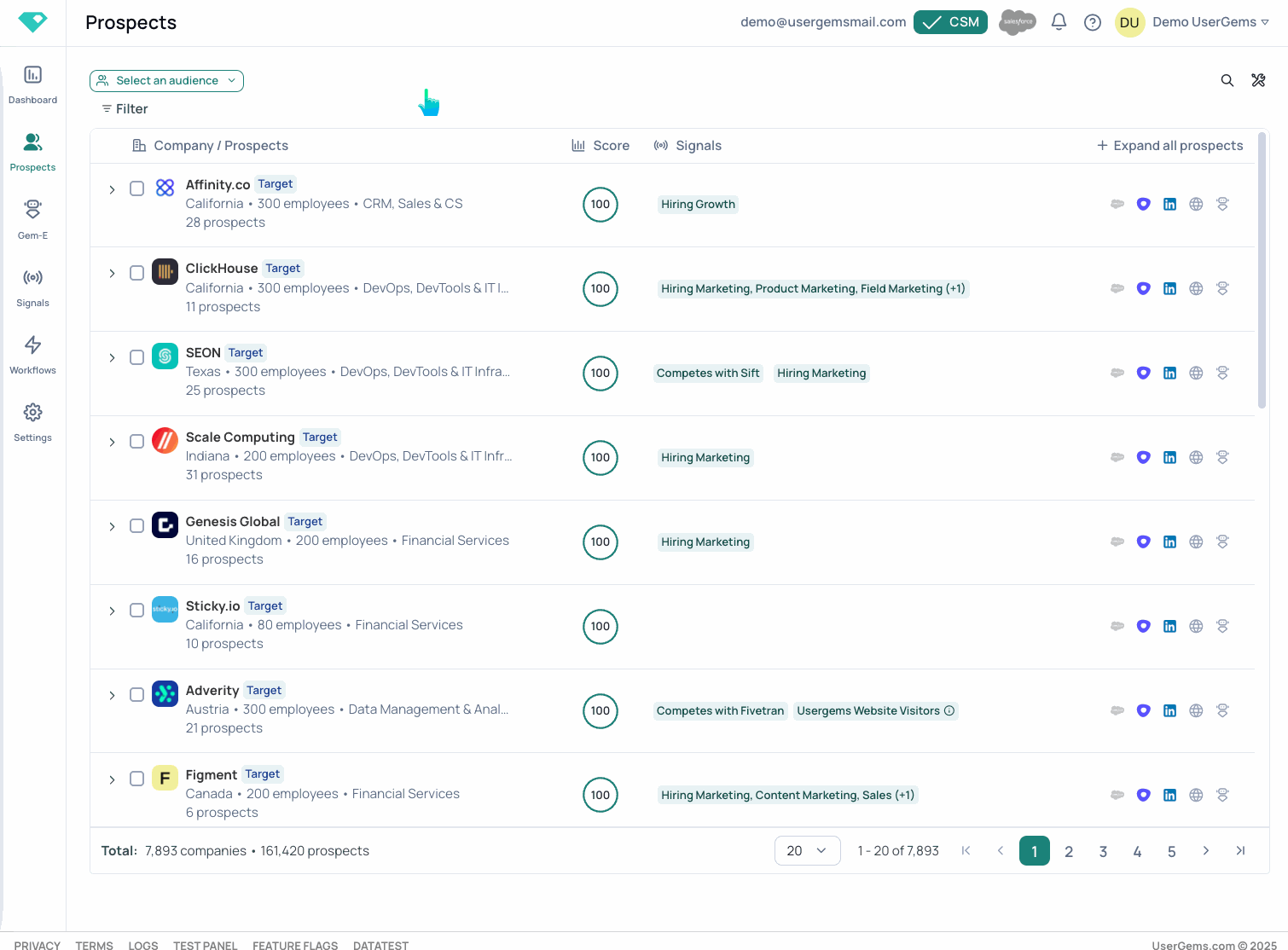The width and height of the screenshot is (1288, 950).
Task: Open the FEATURE FLAGS footer link
Action: 295,946
